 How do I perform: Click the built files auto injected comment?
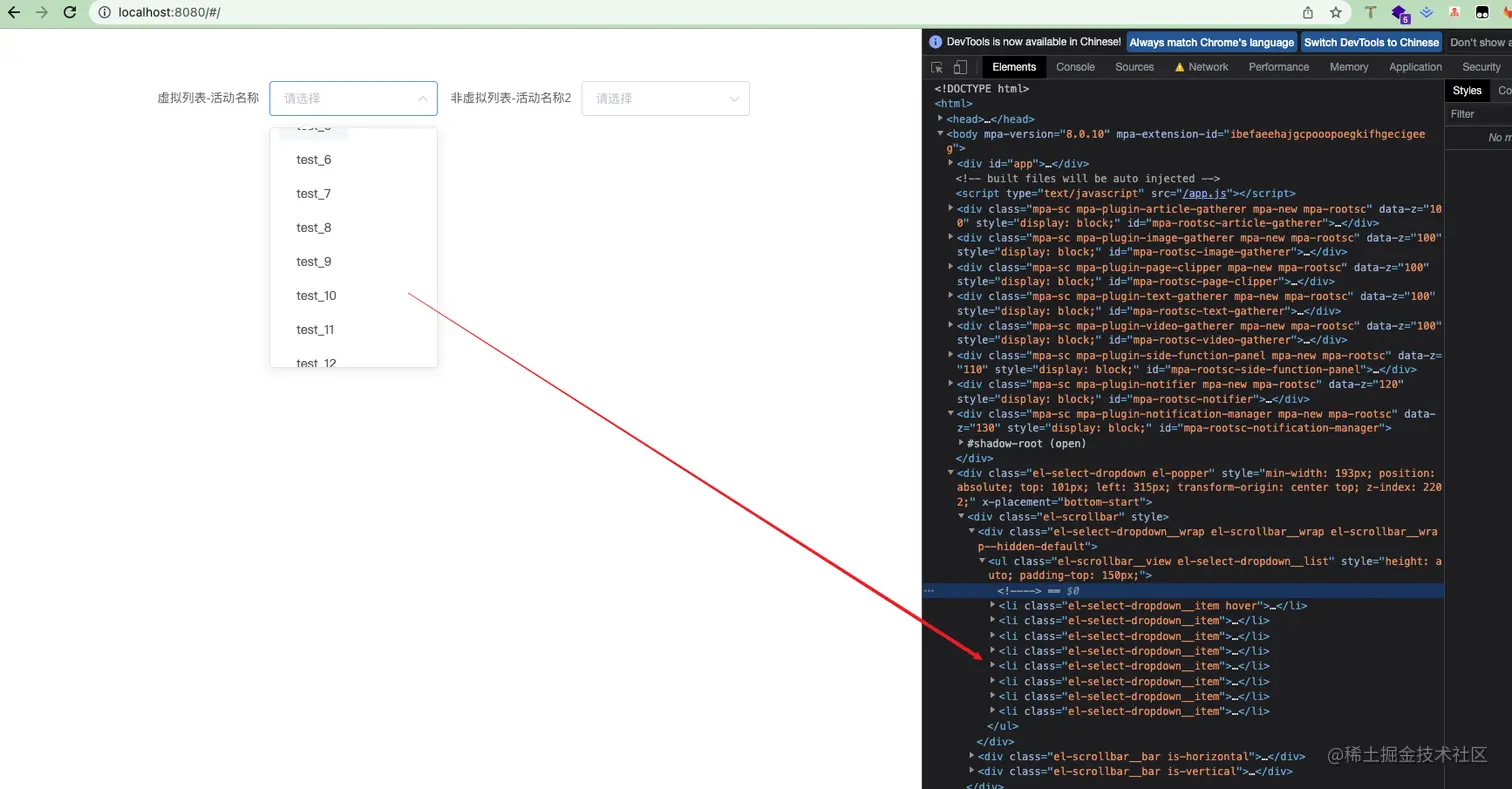tap(1087, 178)
